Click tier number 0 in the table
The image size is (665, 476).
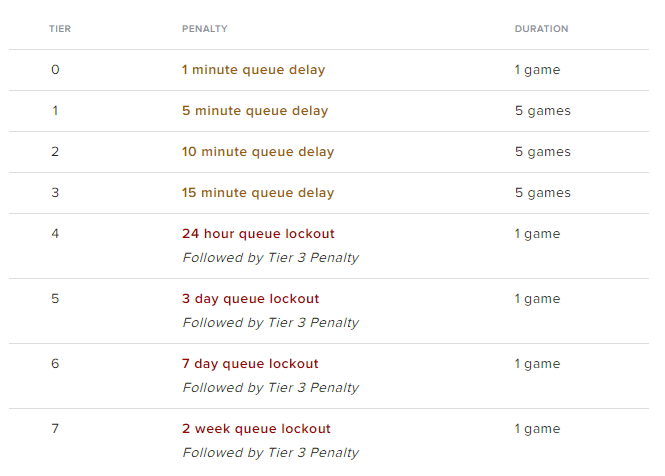pos(55,70)
